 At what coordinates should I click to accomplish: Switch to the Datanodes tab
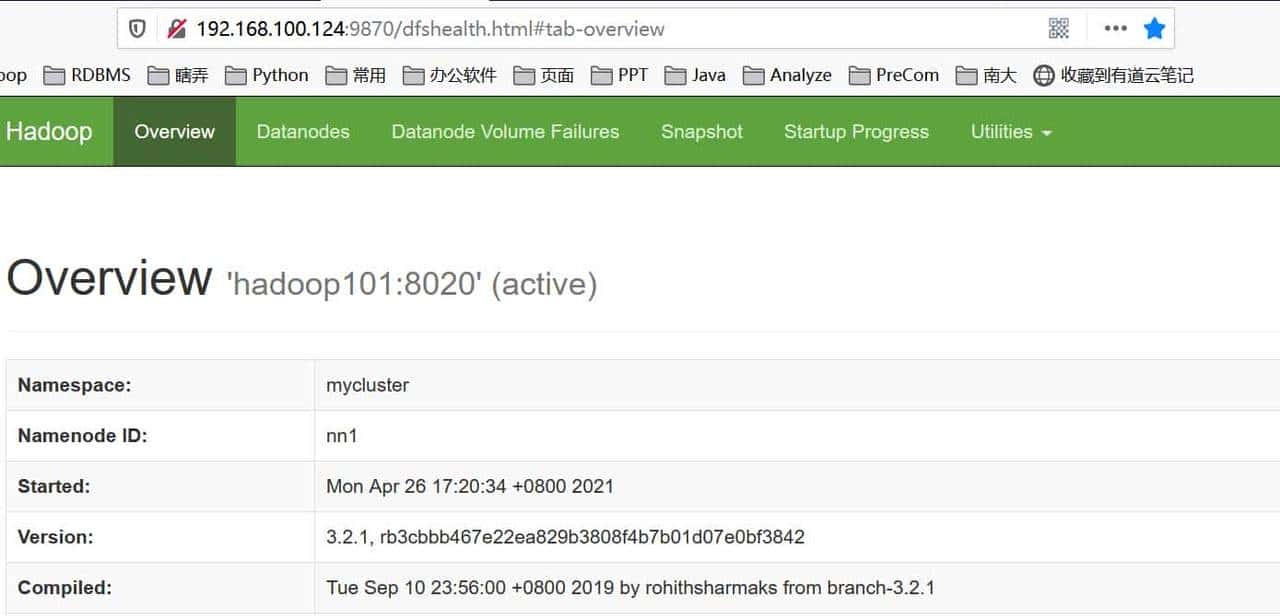pos(303,131)
